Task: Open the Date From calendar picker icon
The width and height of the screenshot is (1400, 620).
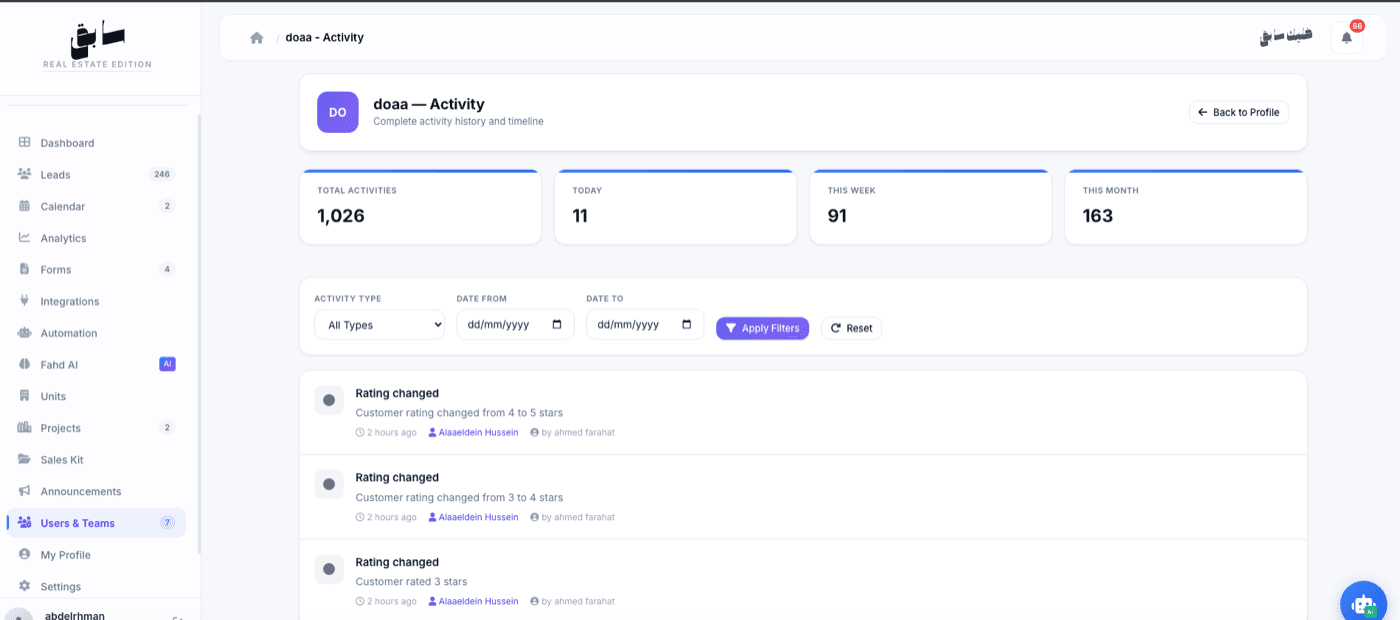Action: point(557,325)
